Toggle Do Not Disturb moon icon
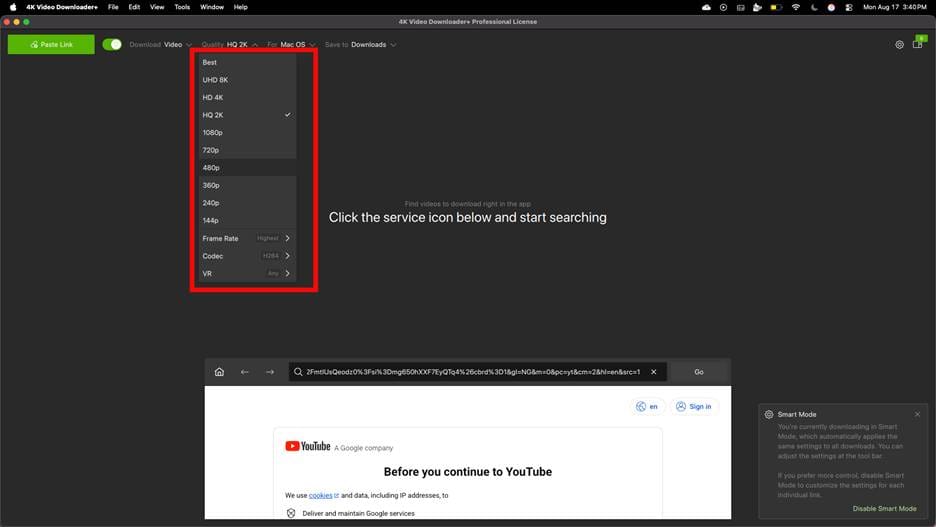The width and height of the screenshot is (936, 527). point(814,7)
